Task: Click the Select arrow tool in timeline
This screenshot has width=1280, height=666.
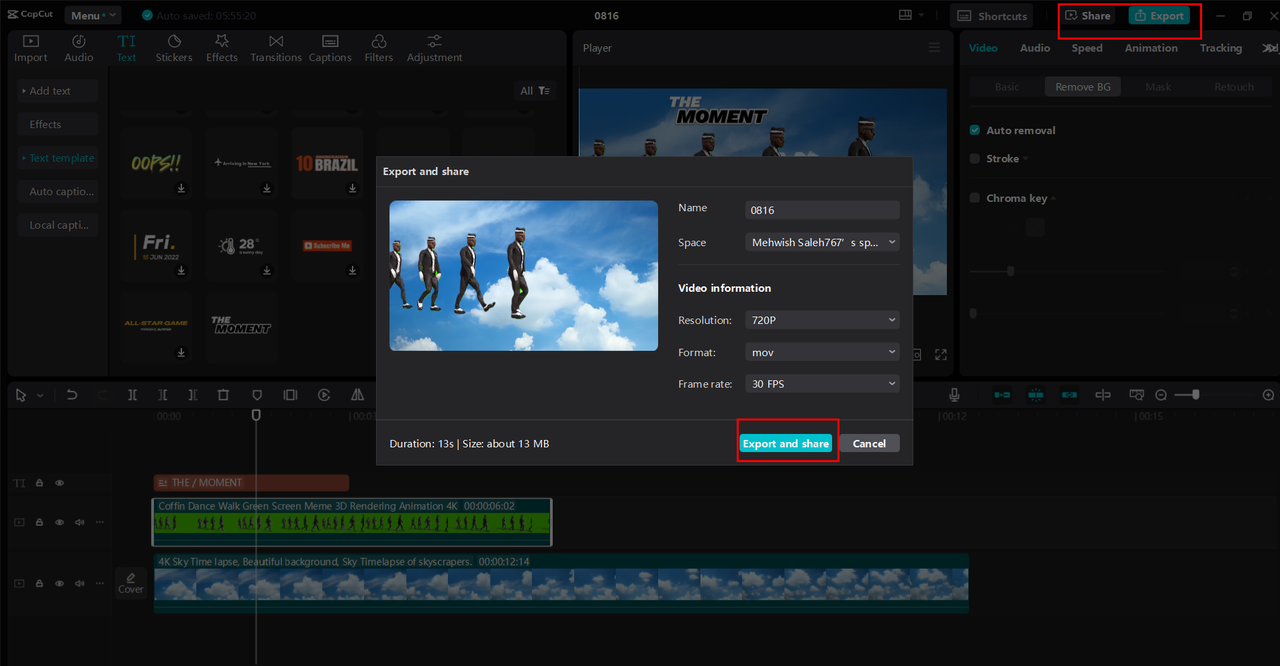Action: pyautogui.click(x=21, y=395)
